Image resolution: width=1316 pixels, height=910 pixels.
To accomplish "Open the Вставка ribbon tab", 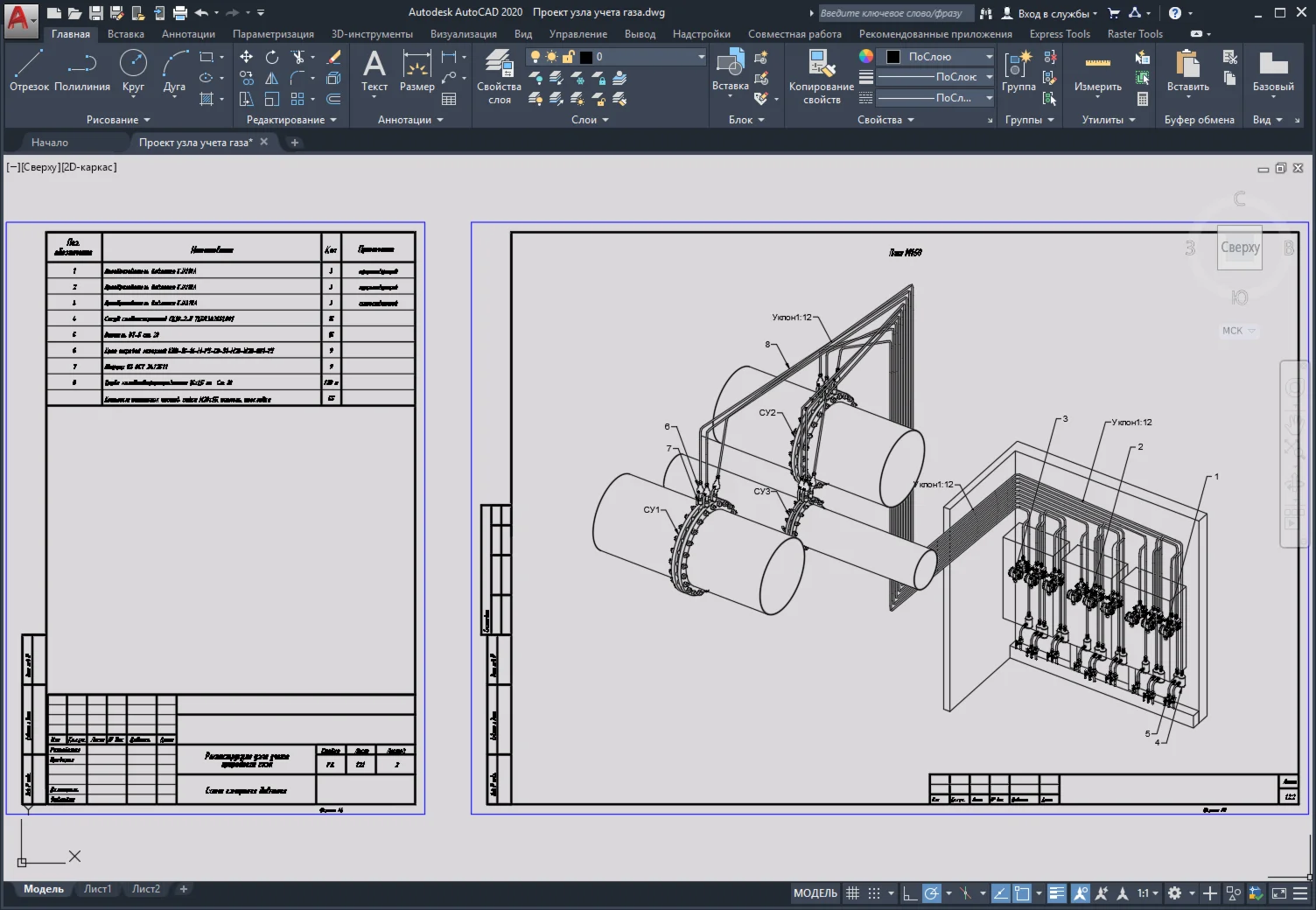I will 126,34.
